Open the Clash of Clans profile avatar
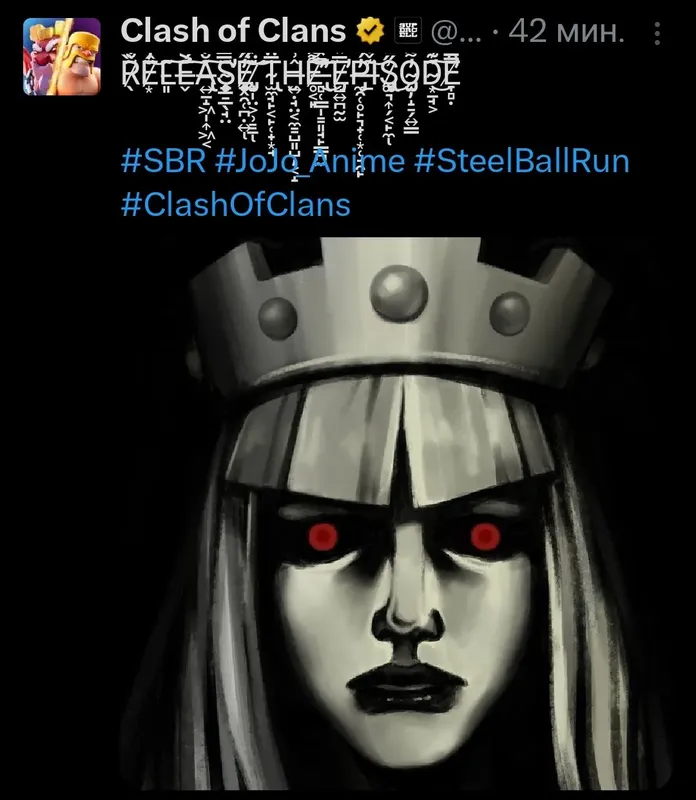The width and height of the screenshot is (696, 800). 62,57
